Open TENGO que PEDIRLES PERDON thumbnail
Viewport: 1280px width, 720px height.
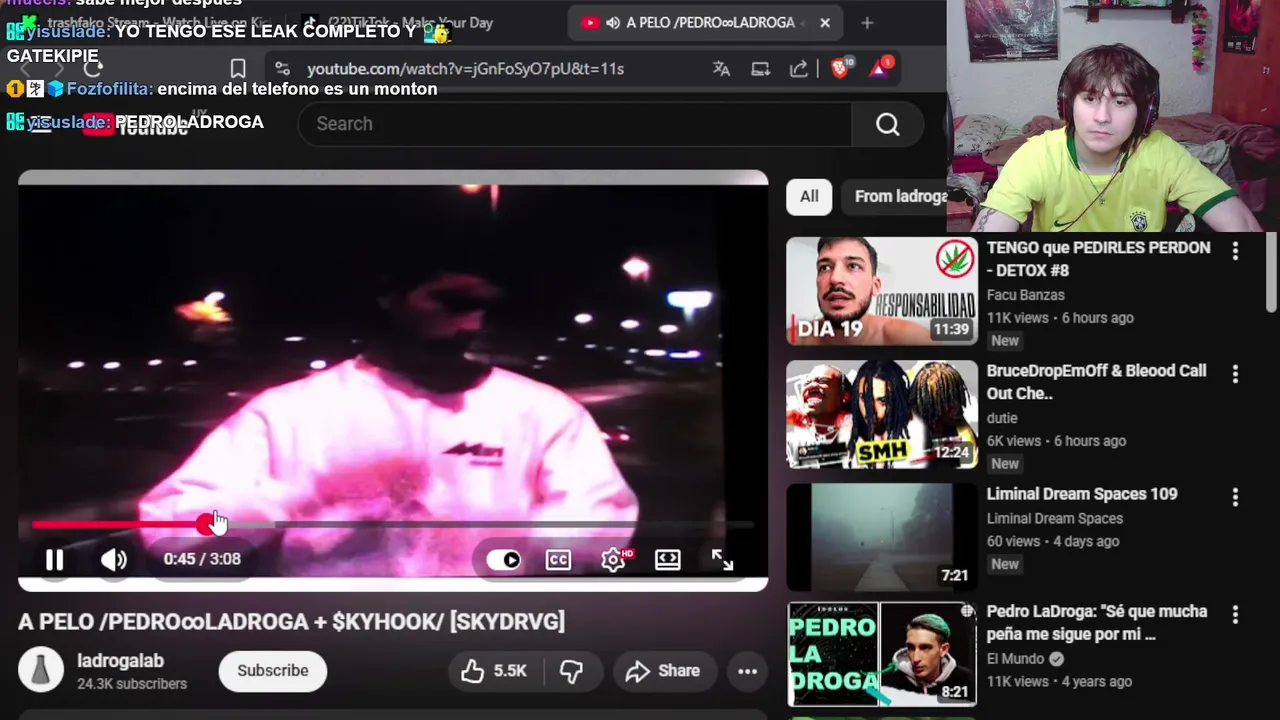882,291
